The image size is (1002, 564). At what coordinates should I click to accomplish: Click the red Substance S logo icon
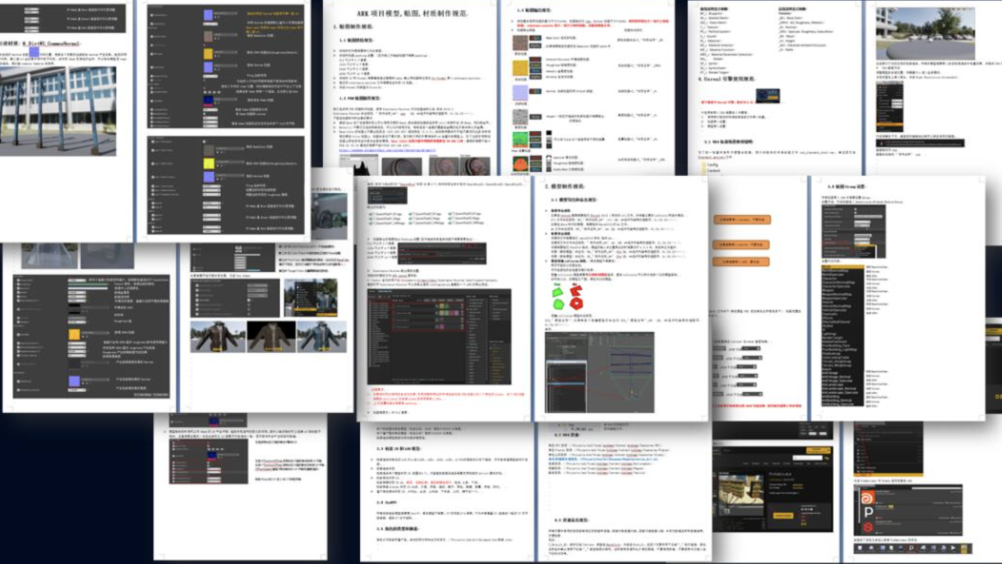868,528
